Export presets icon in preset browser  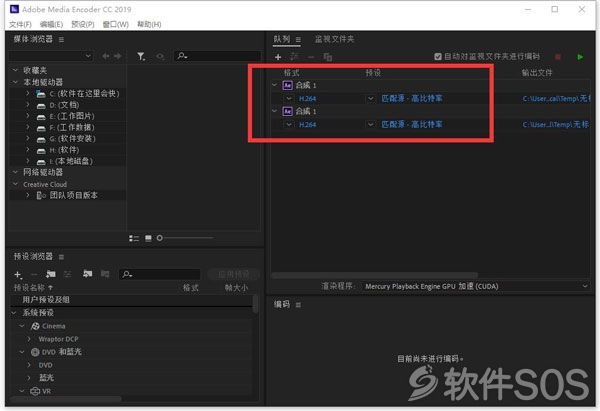(x=105, y=274)
